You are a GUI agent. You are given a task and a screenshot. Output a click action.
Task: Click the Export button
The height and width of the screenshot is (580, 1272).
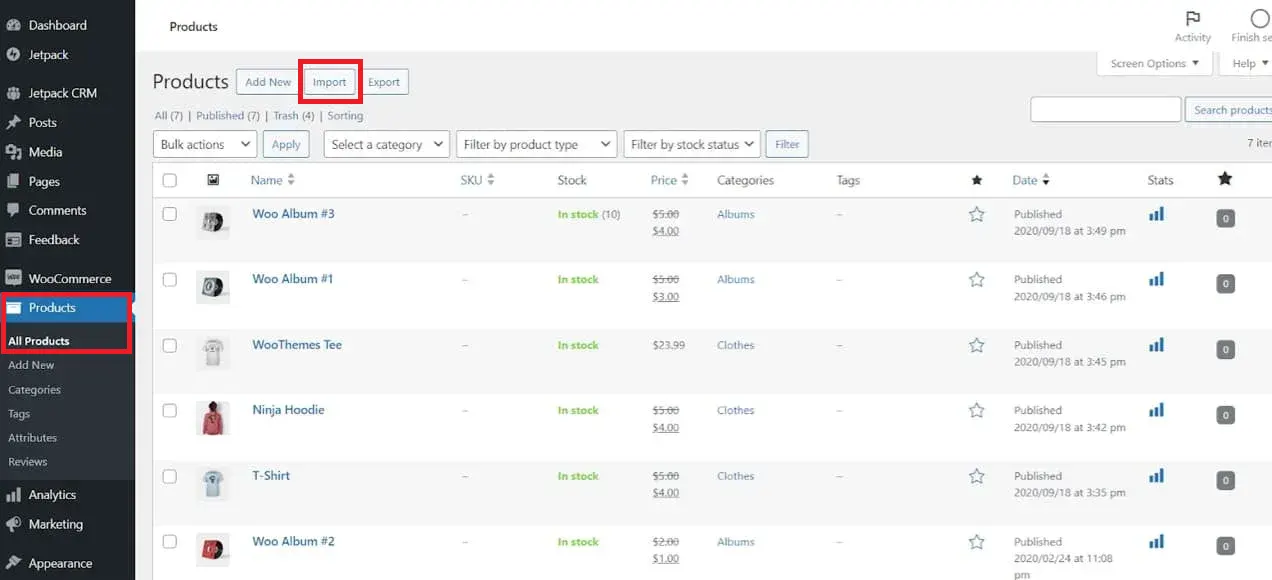point(384,82)
